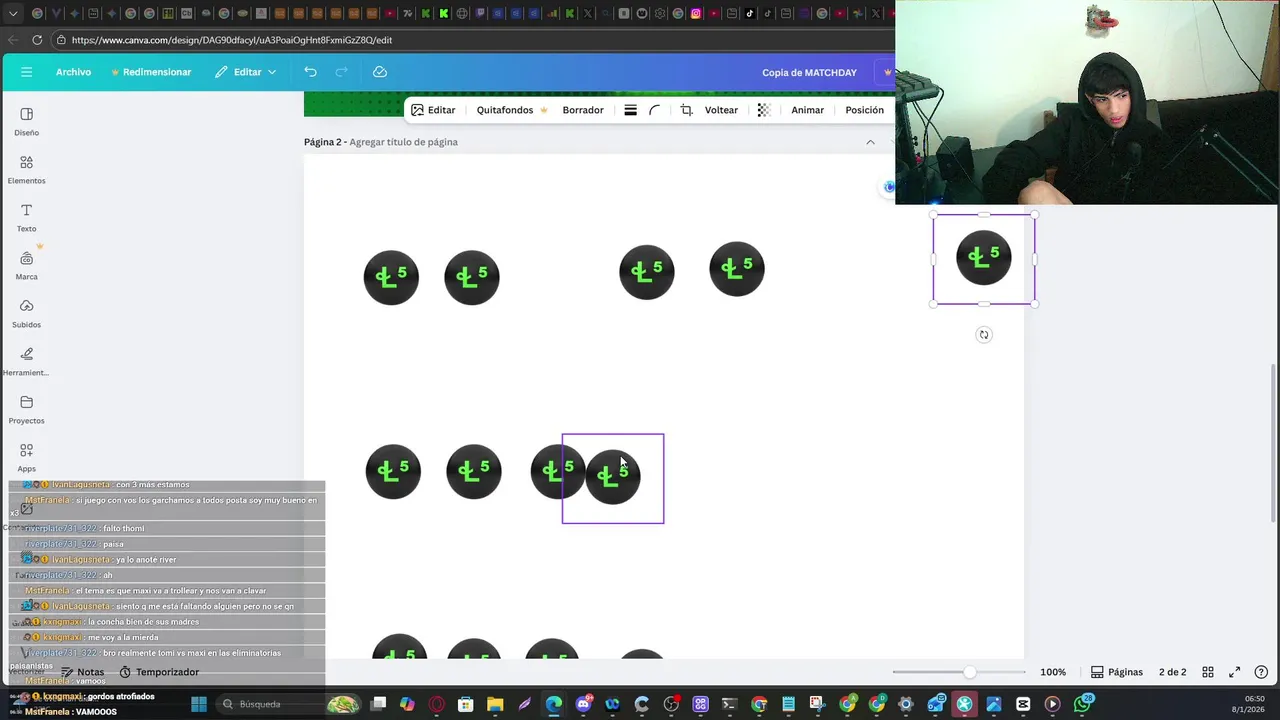Open the Redimensionar option

click(151, 72)
